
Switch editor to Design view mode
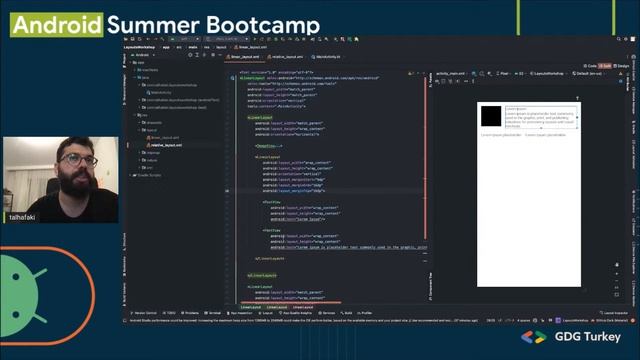622,66
